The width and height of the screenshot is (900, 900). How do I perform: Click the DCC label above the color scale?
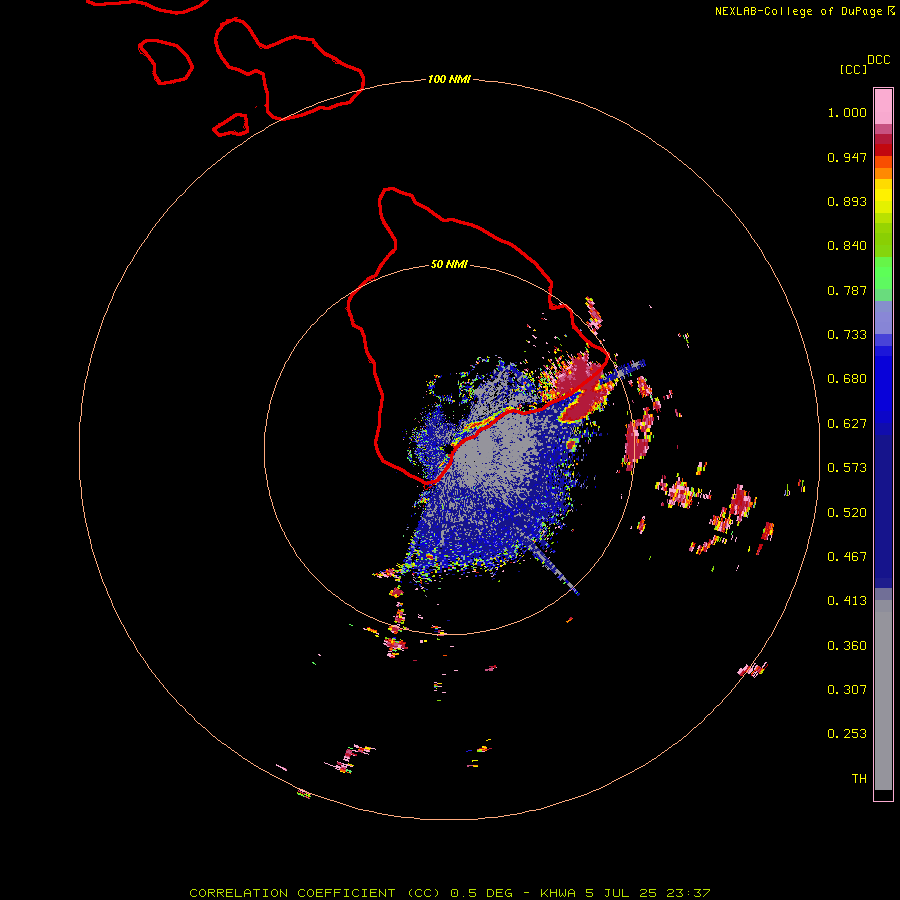tap(878, 59)
